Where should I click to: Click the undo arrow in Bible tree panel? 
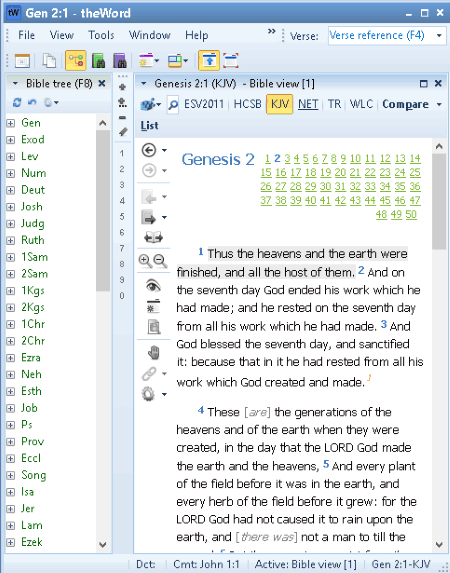[32, 103]
